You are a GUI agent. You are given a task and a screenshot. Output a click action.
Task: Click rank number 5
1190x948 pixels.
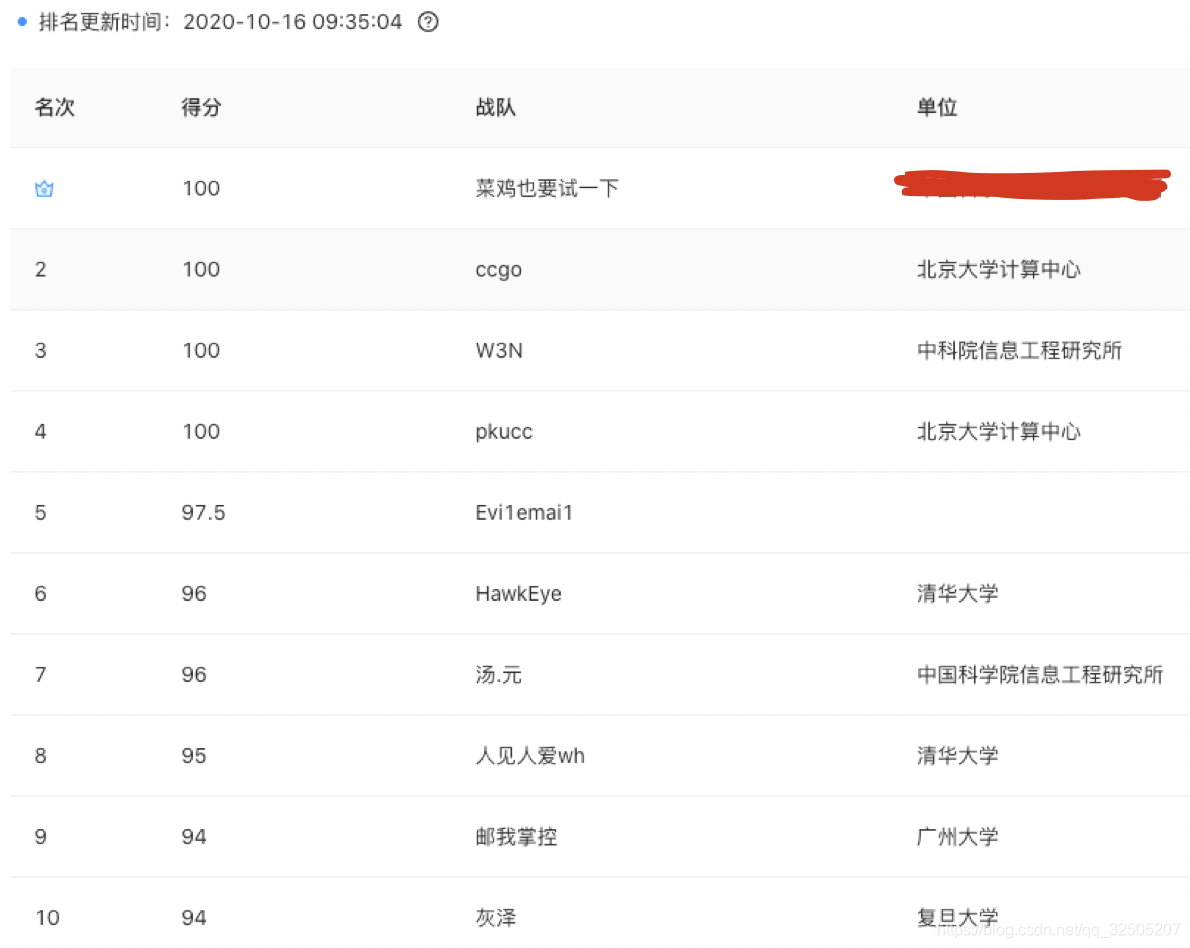point(41,513)
